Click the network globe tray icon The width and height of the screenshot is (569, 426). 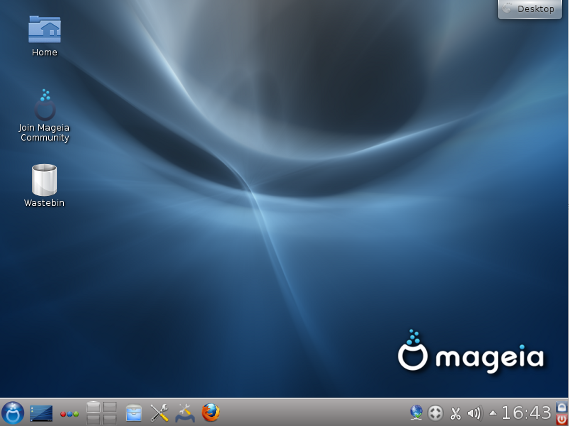[x=416, y=413]
